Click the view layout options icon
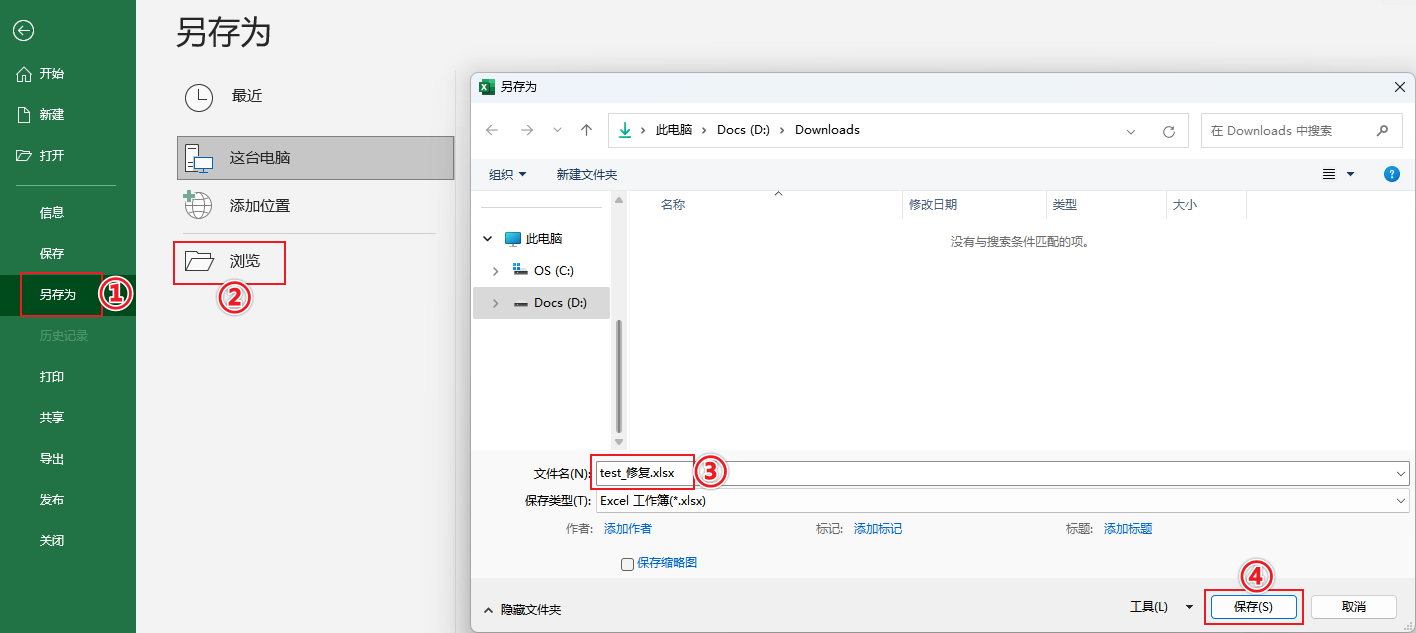 [x=1330, y=174]
